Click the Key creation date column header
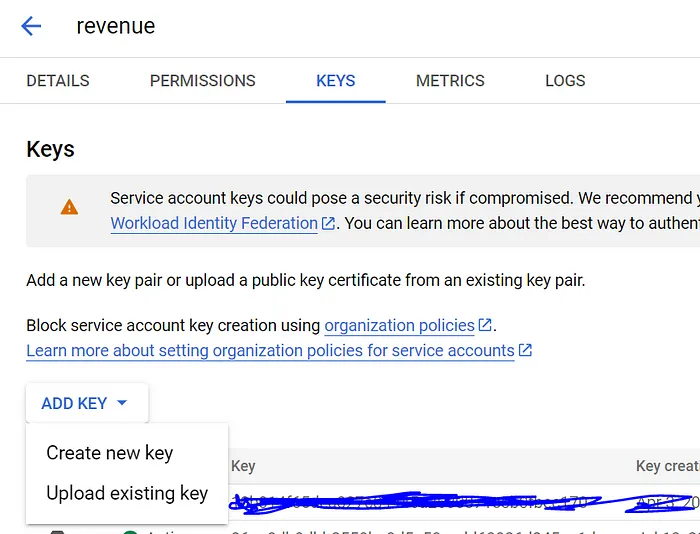 pyautogui.click(x=667, y=466)
